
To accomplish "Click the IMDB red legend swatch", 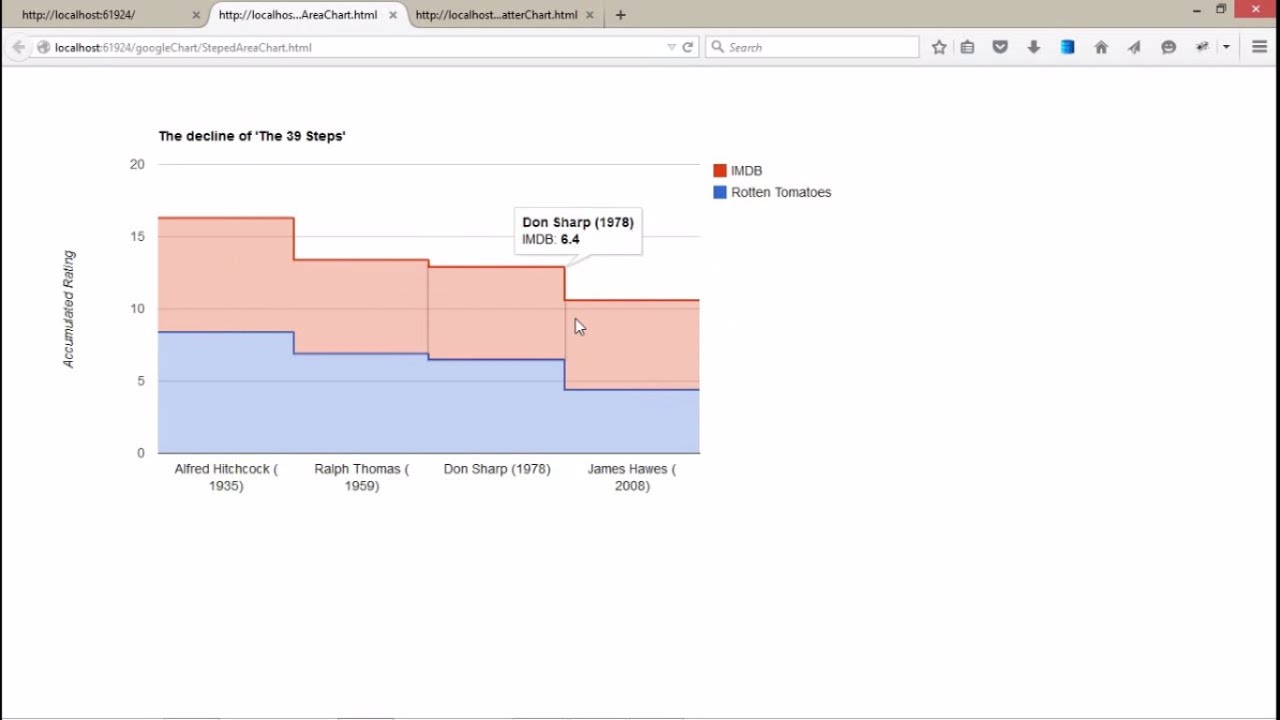I will 720,171.
